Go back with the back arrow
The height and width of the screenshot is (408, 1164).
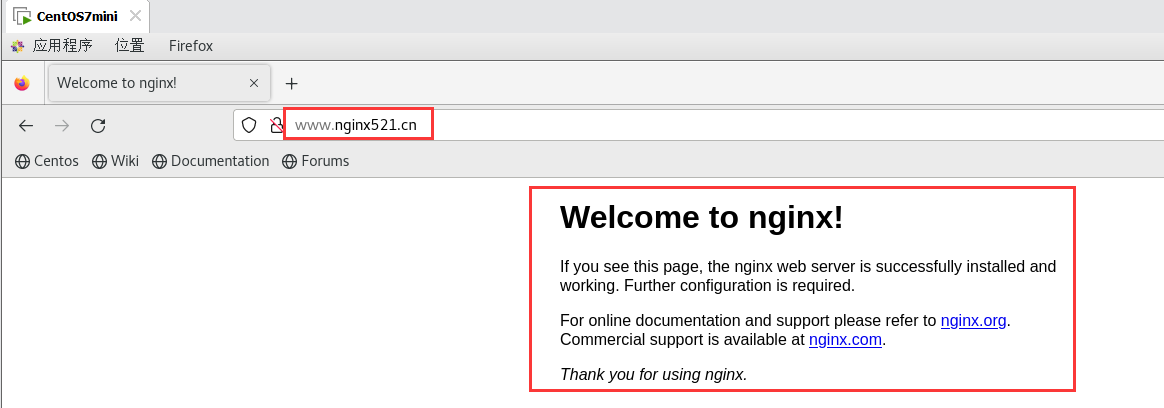click(x=26, y=126)
